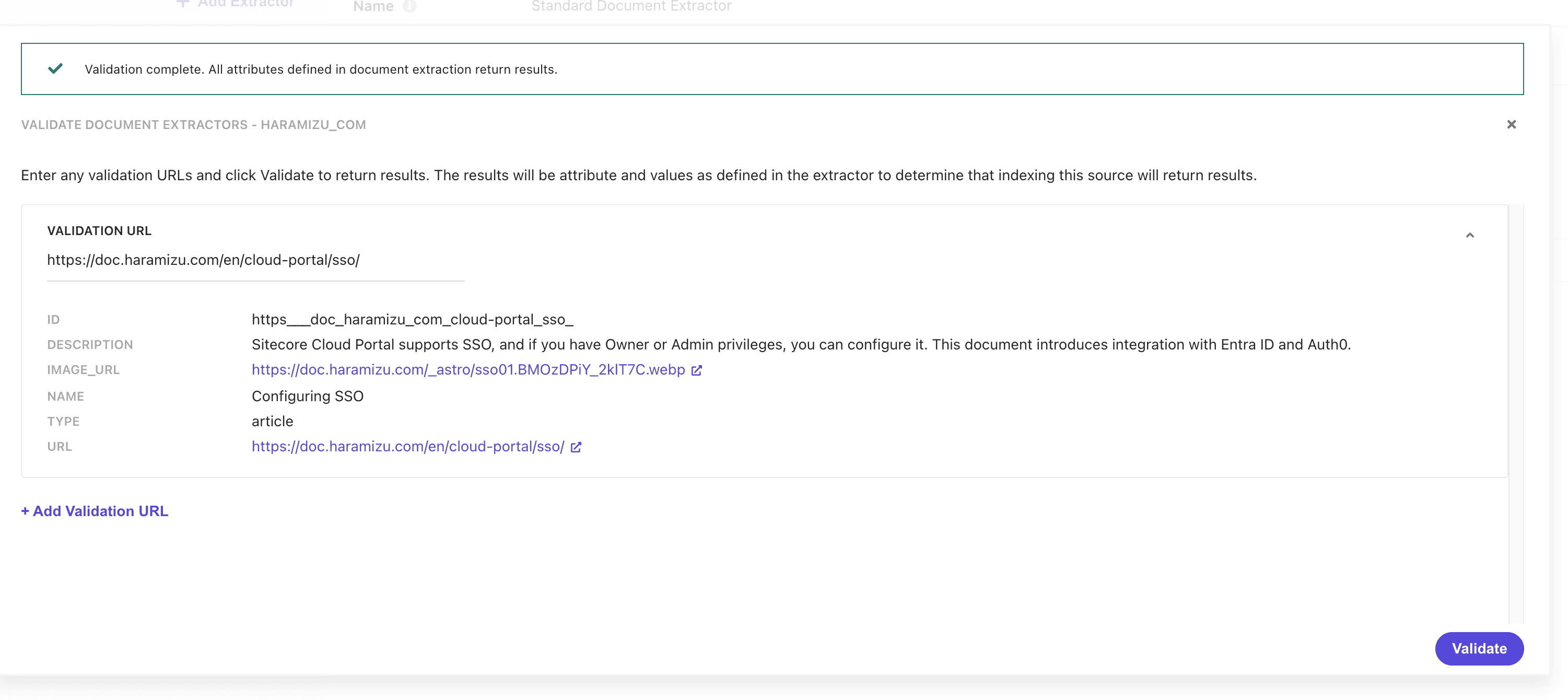Open the sso01 webp image URL link
Viewport: 1568px width, 700px height.
[x=467, y=370]
